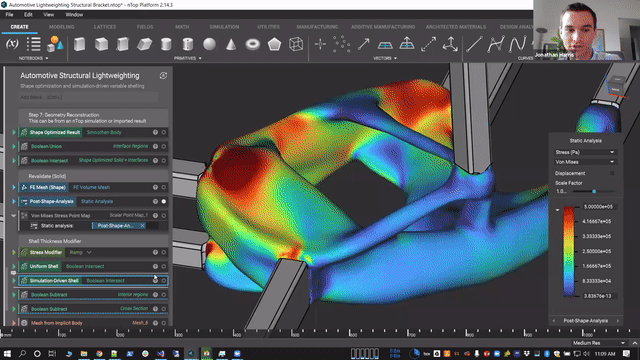
Task: Click the Add Block search field
Action: 89,97
